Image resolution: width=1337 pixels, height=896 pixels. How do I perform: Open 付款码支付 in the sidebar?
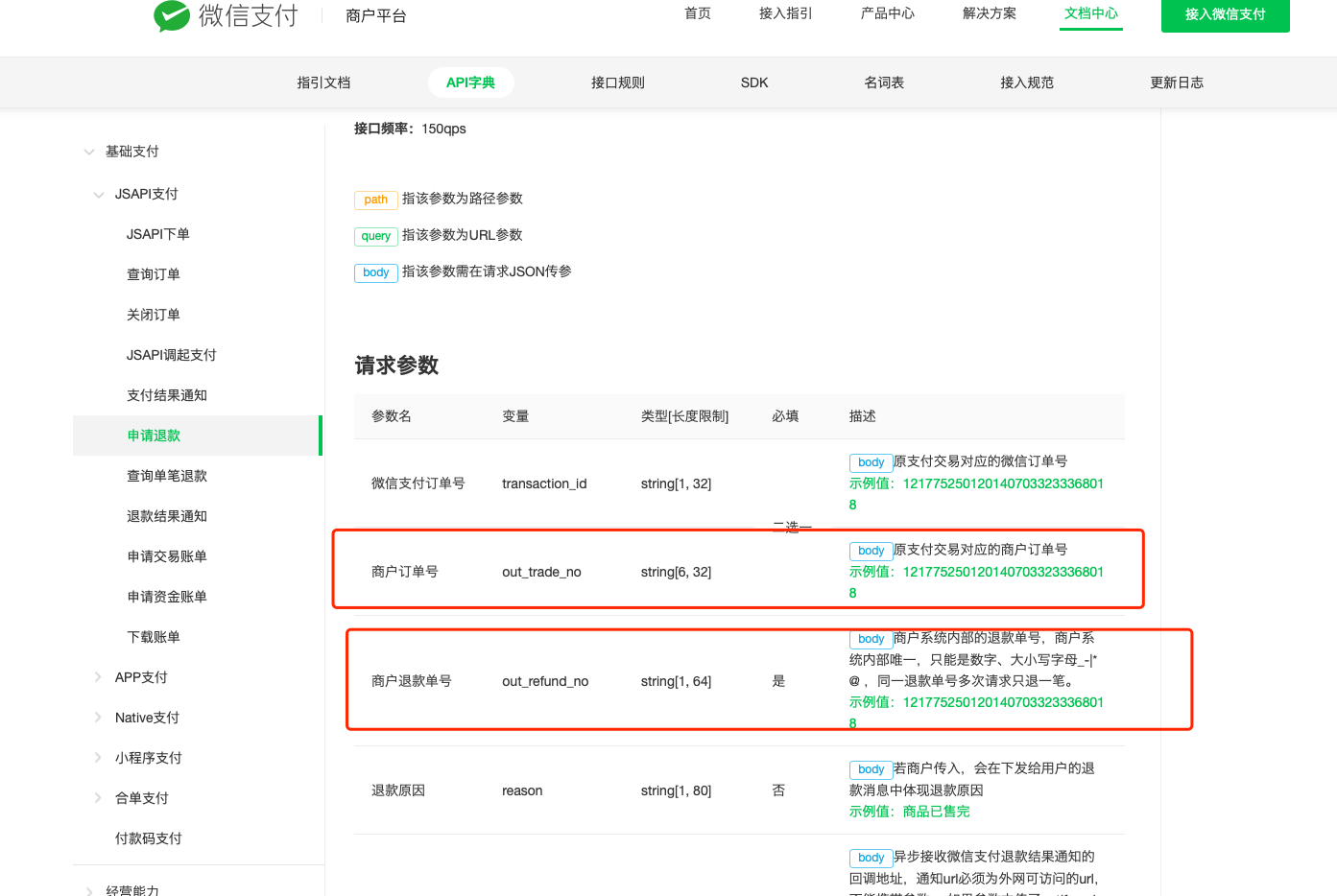[x=149, y=838]
